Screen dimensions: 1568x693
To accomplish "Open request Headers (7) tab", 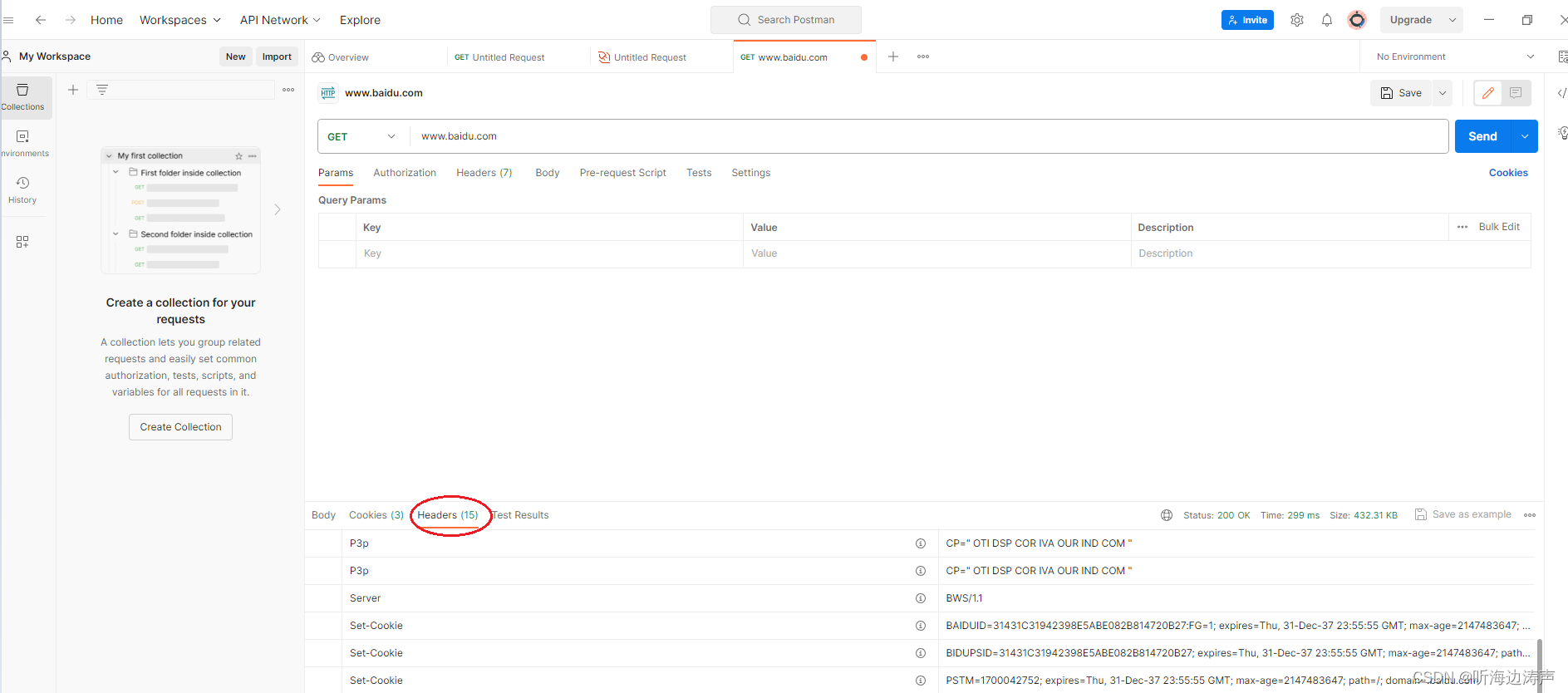I will coord(484,173).
